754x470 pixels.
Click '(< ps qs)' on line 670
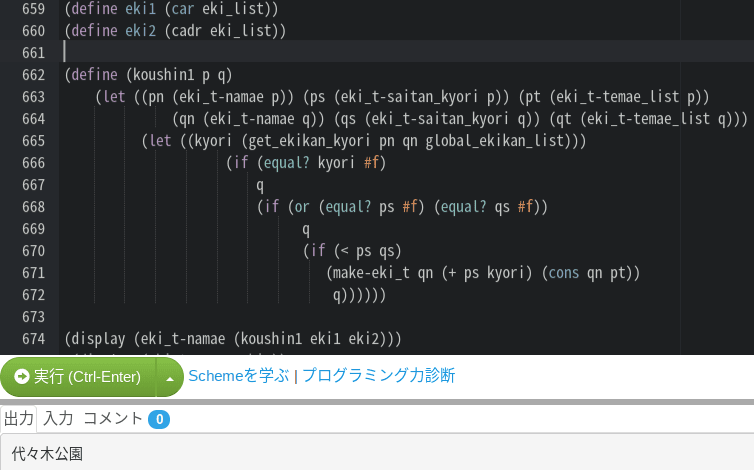point(367,251)
